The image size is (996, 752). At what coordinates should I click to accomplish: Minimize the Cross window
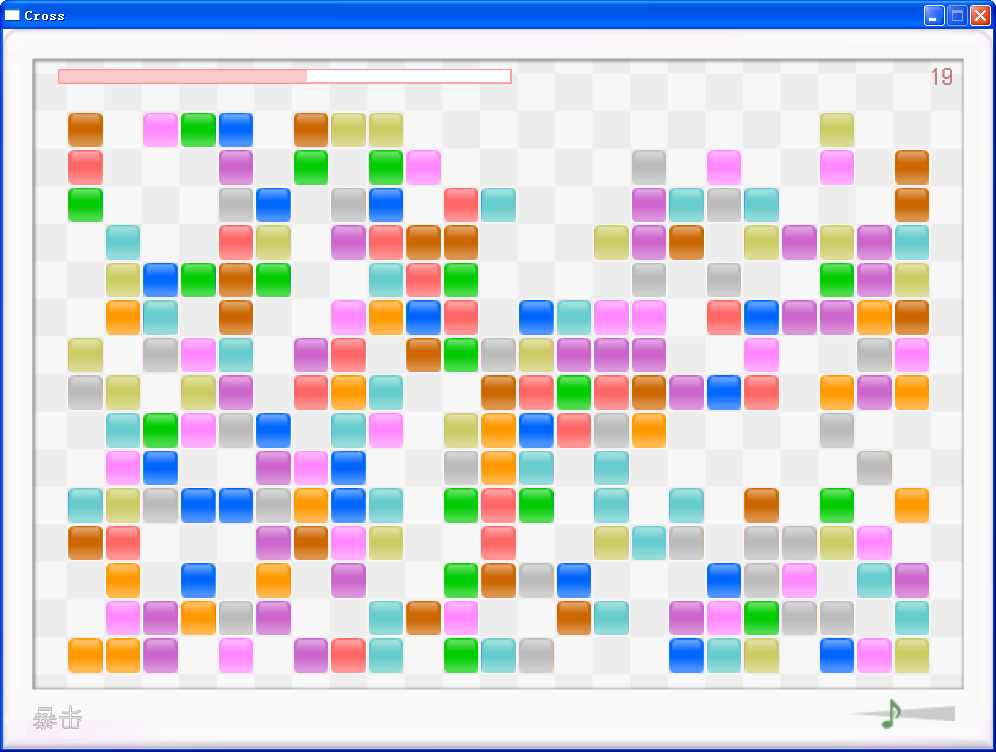tap(934, 15)
